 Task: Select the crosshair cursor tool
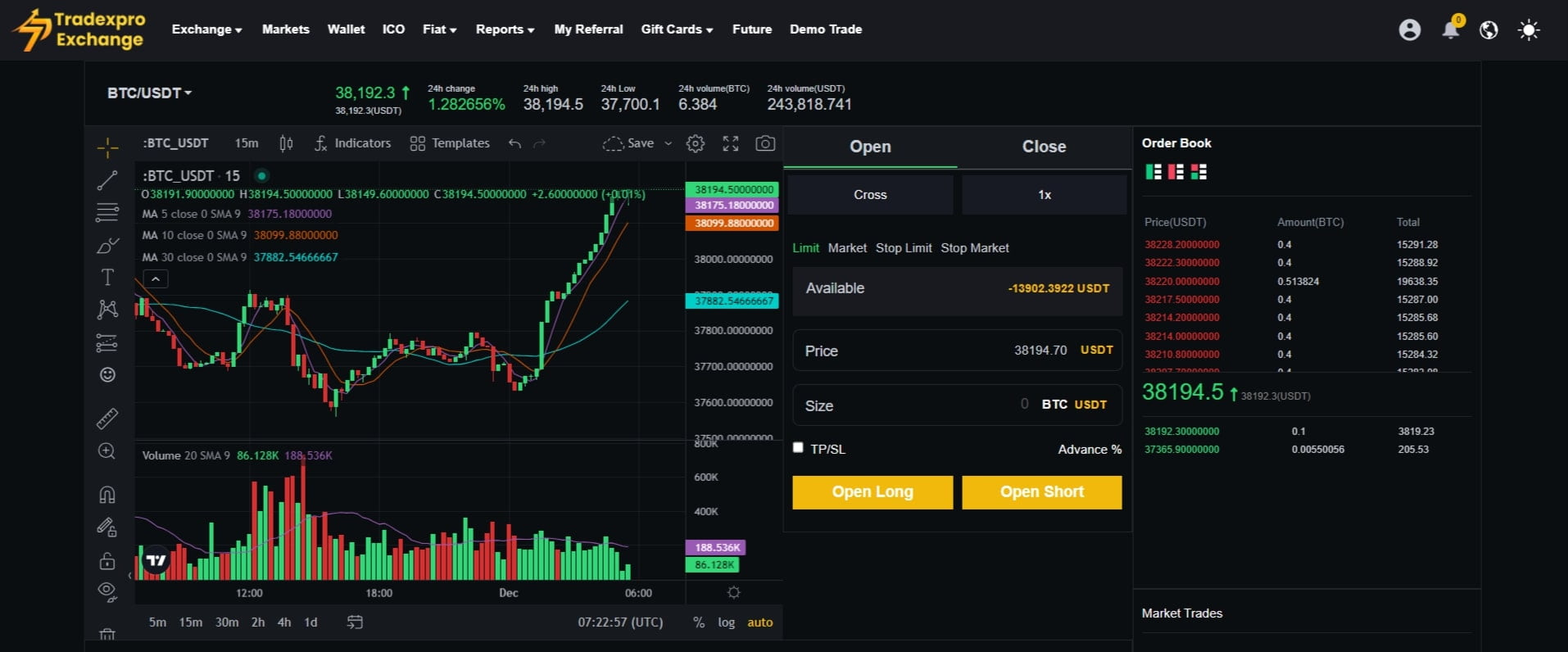[x=107, y=148]
